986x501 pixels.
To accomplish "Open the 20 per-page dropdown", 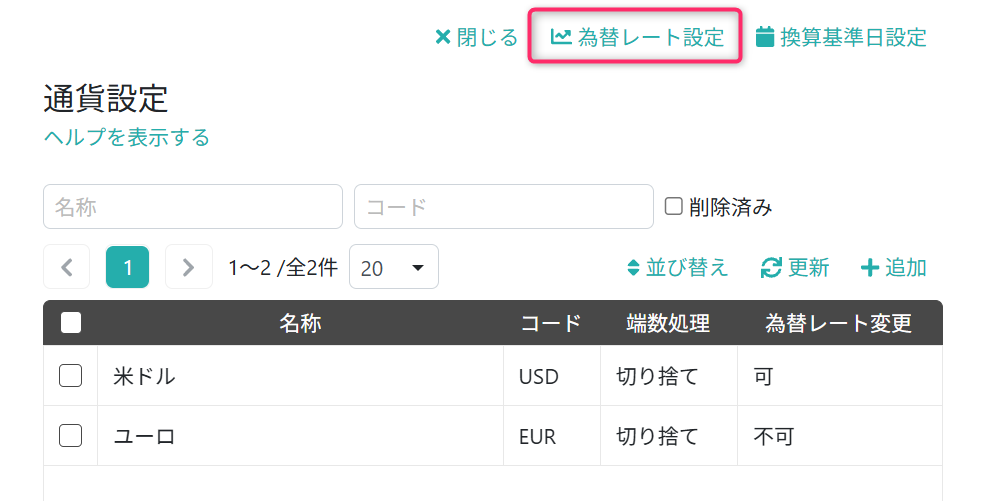I will tap(394, 267).
